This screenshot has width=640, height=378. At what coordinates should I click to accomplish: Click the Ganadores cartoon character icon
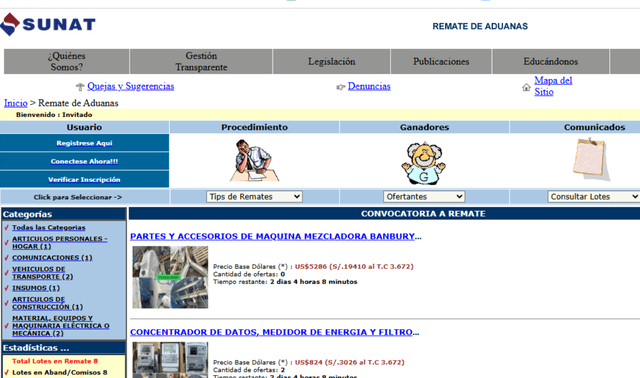[424, 162]
